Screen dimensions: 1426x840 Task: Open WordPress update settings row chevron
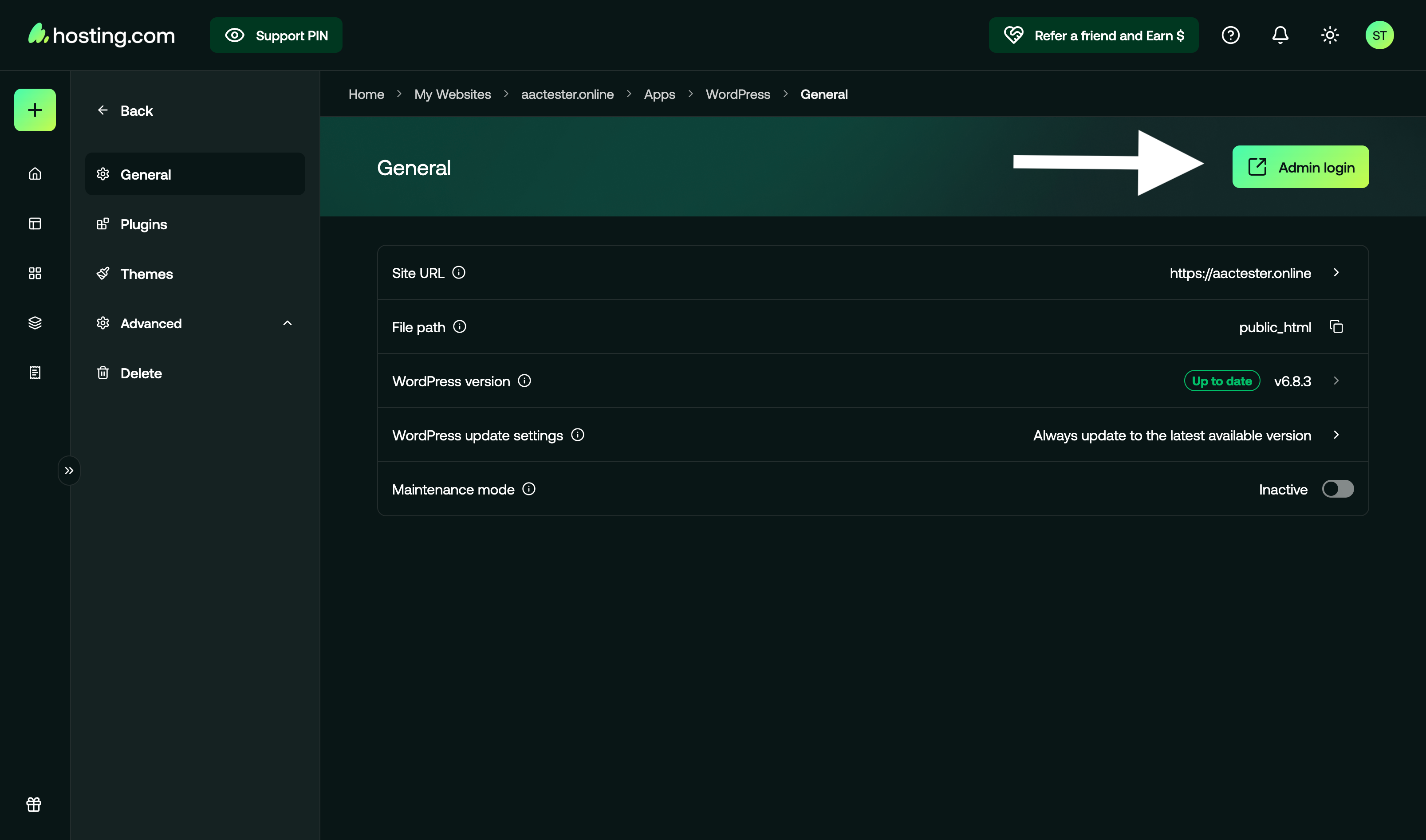pyautogui.click(x=1336, y=435)
